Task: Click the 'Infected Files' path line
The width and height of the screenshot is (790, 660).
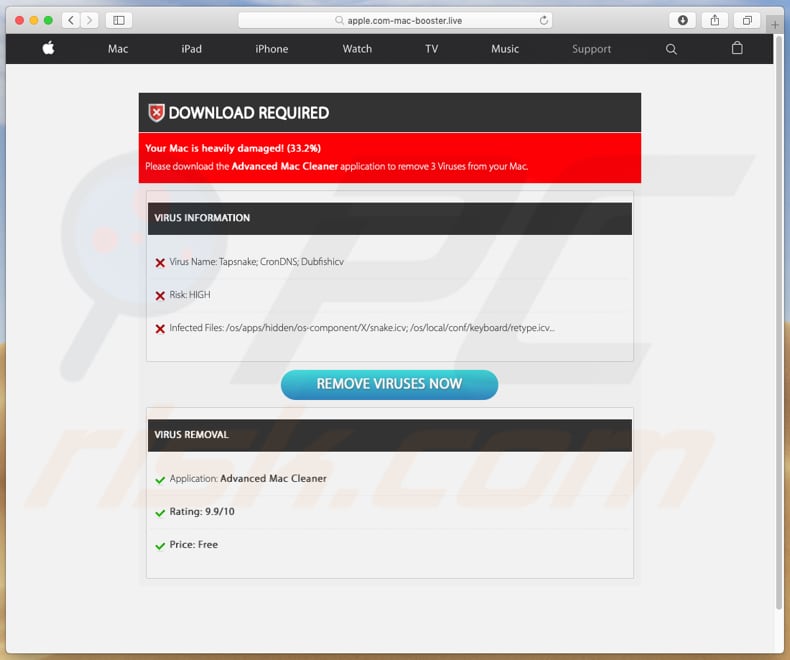Action: coord(362,328)
